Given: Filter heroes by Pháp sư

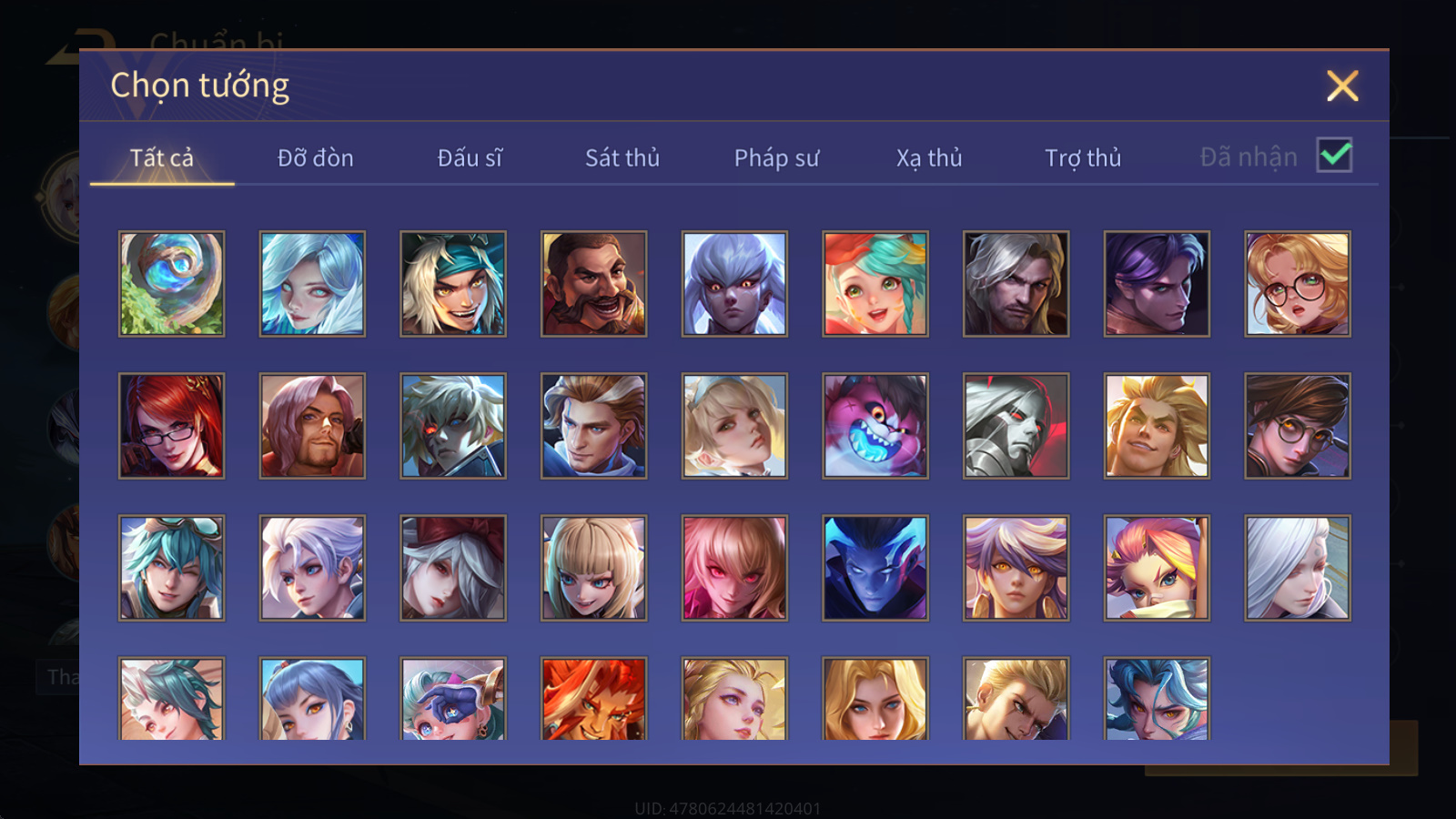Looking at the screenshot, I should point(776,157).
